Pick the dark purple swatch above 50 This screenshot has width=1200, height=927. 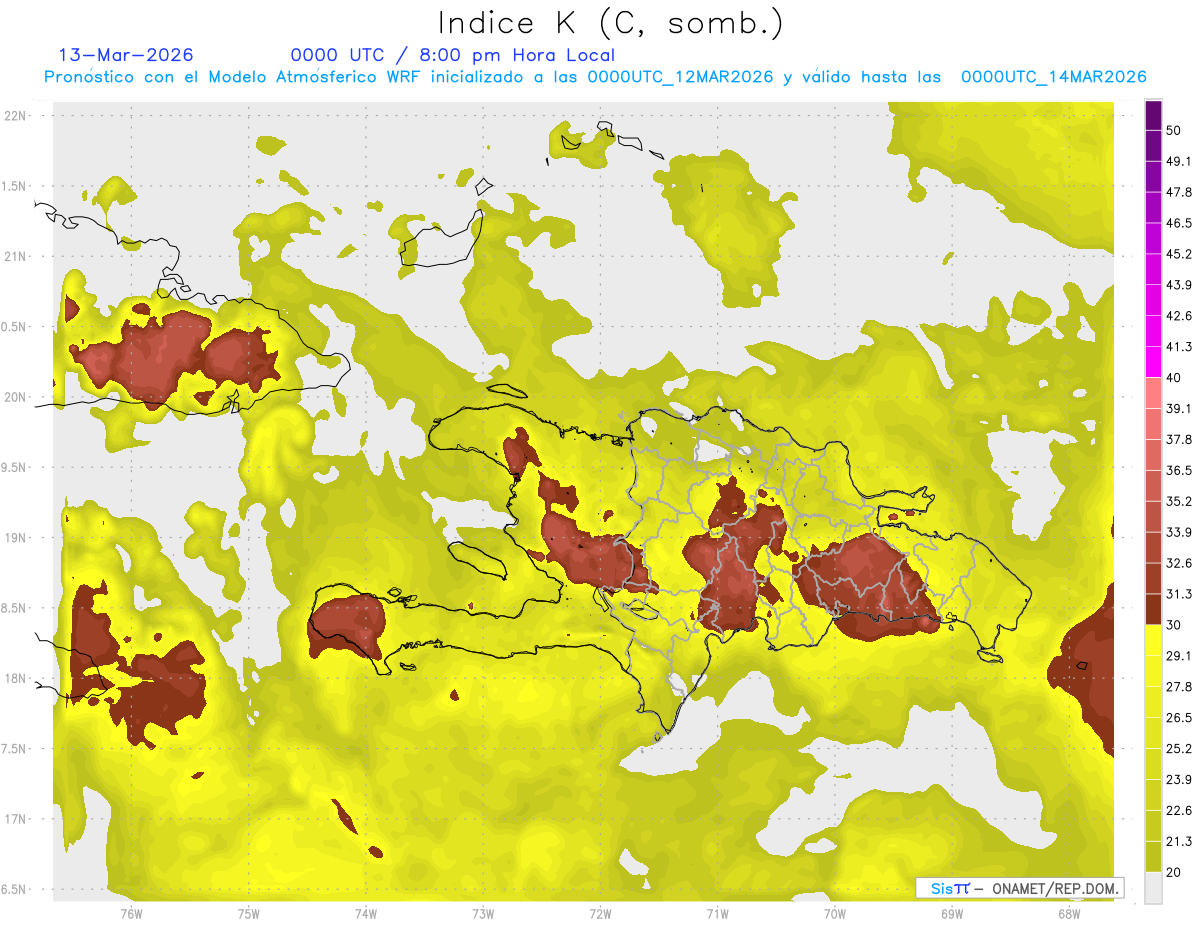1153,115
